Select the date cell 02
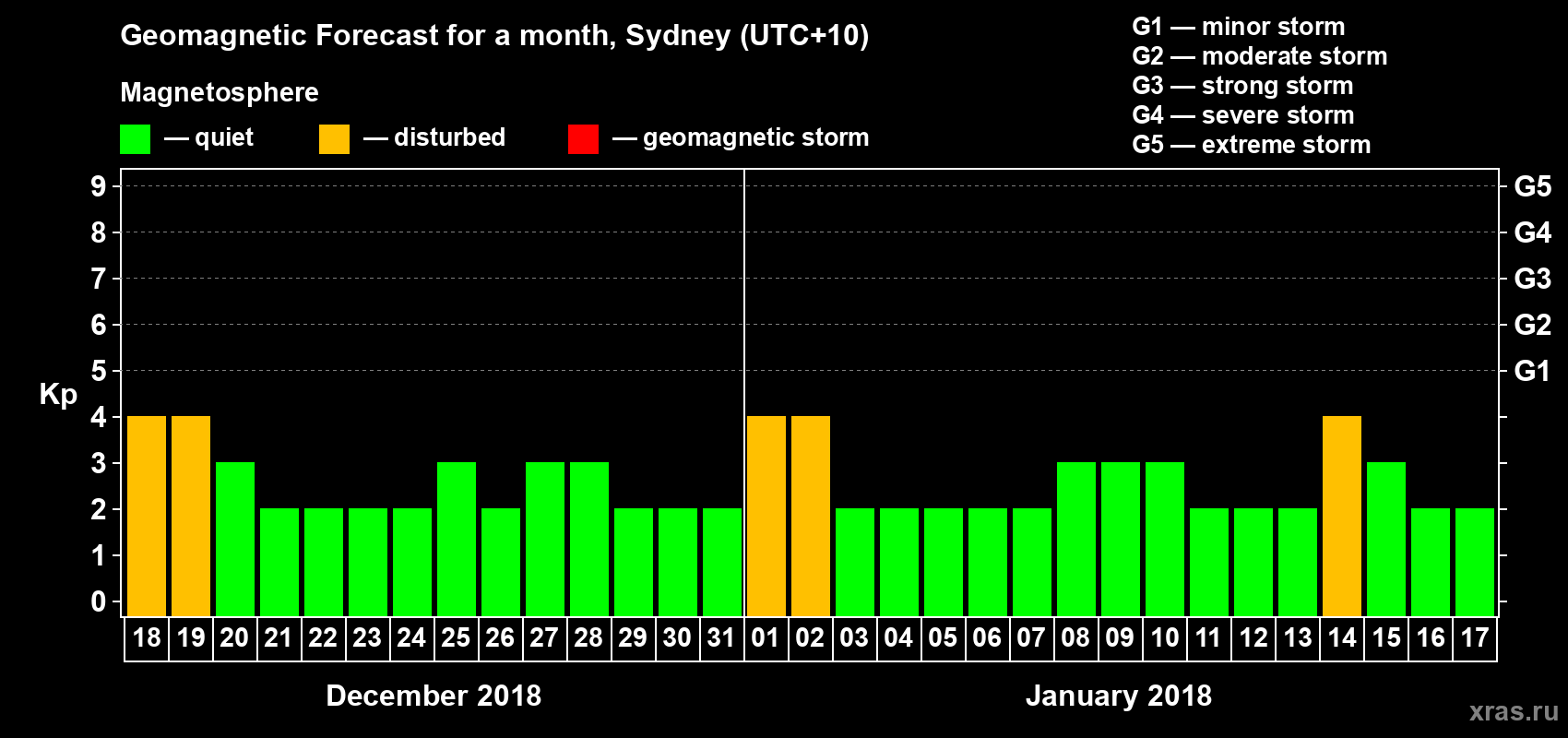This screenshot has width=1568, height=738. (x=811, y=638)
